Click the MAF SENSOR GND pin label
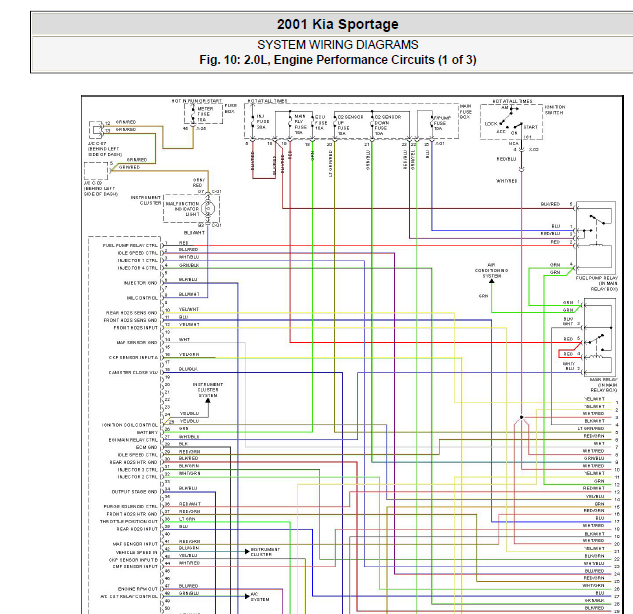Viewport: 633px width, 614px height. (136, 343)
